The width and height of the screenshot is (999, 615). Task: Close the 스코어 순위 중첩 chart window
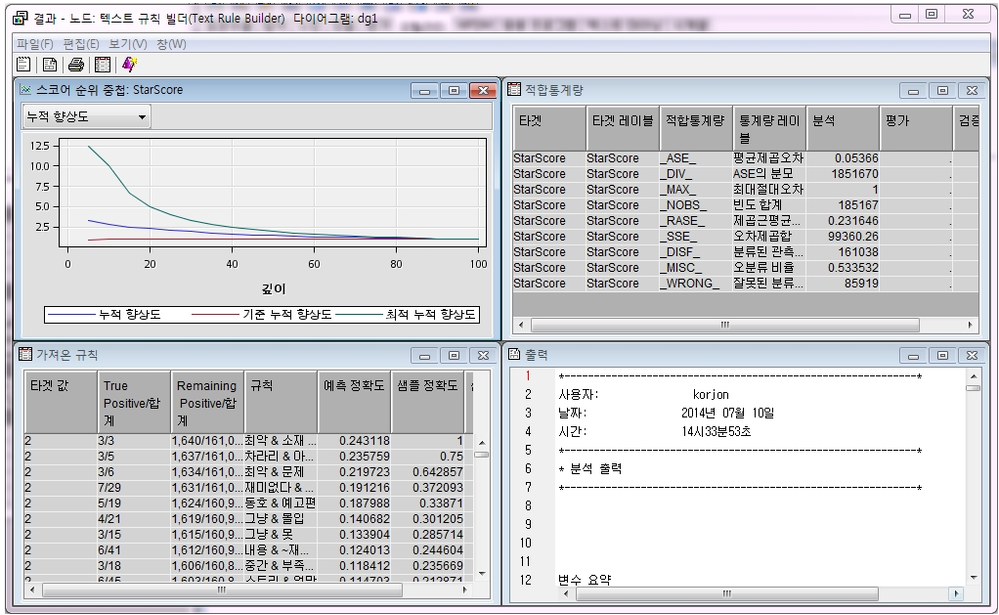[x=483, y=90]
